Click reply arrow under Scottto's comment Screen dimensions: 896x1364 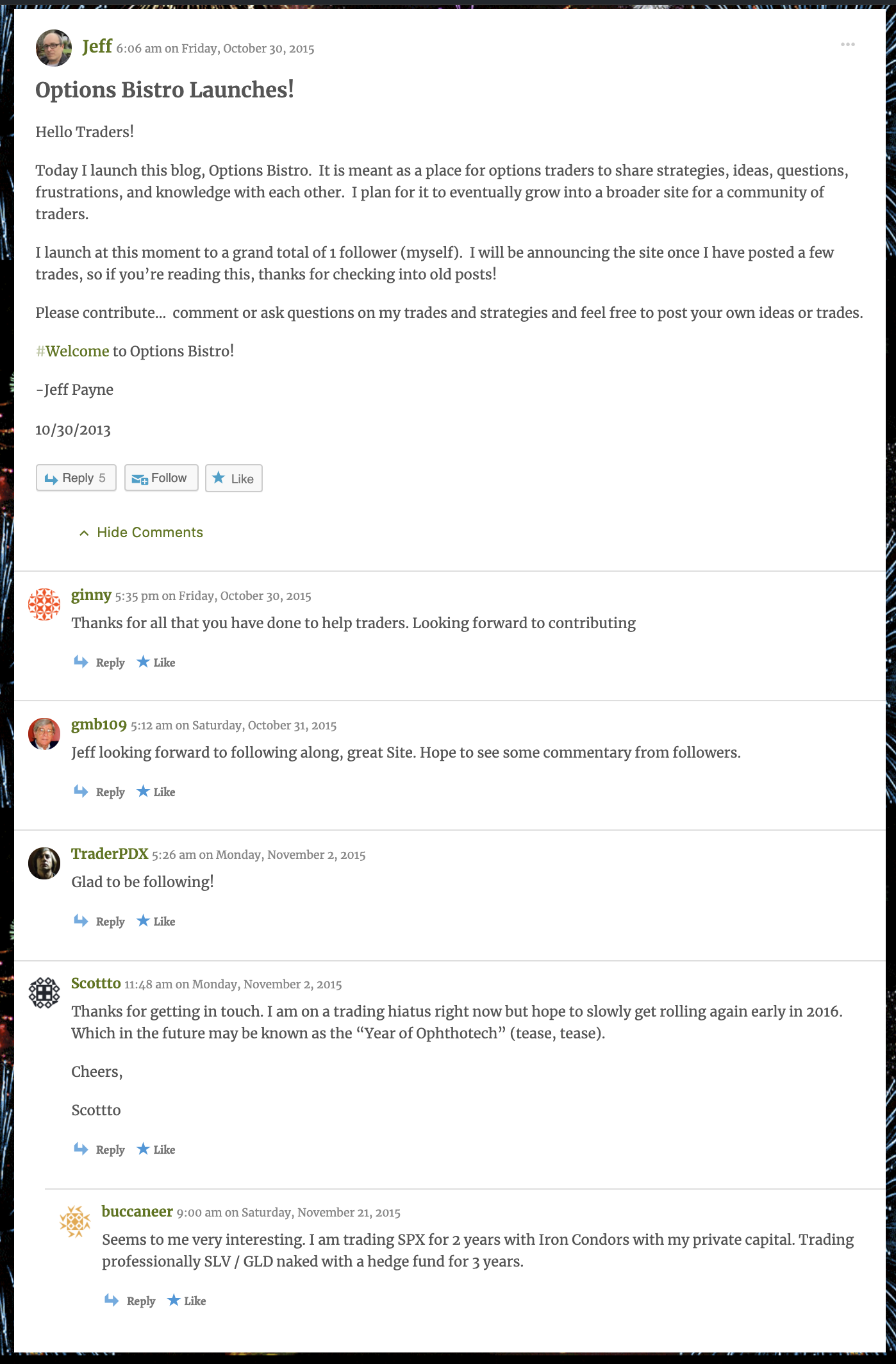point(81,1149)
